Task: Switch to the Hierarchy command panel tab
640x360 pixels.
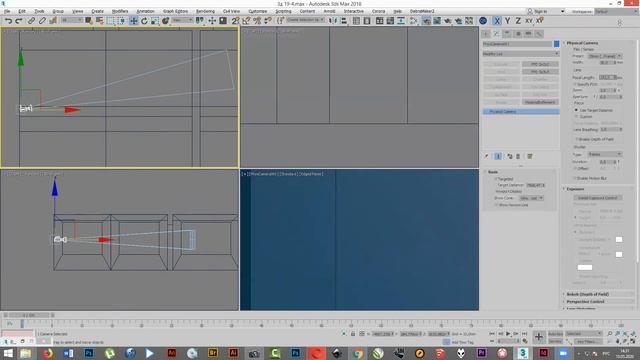Action: pyautogui.click(x=507, y=34)
